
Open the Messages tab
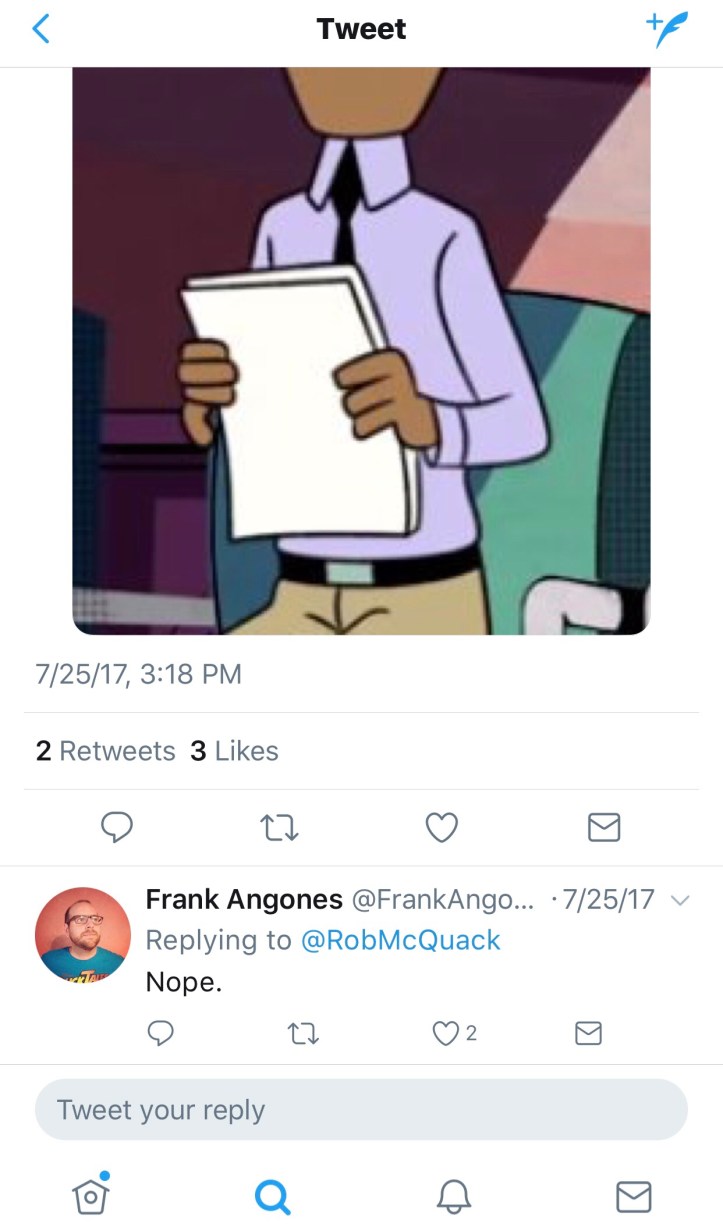pyautogui.click(x=633, y=1195)
